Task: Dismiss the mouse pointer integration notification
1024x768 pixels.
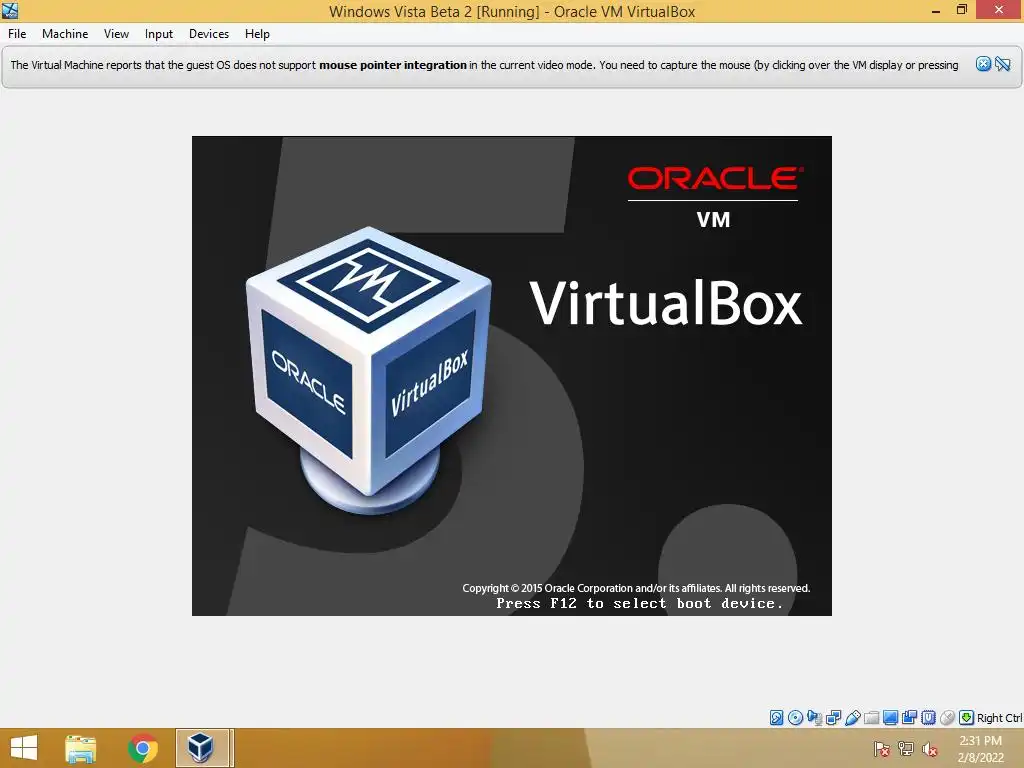Action: [x=983, y=64]
